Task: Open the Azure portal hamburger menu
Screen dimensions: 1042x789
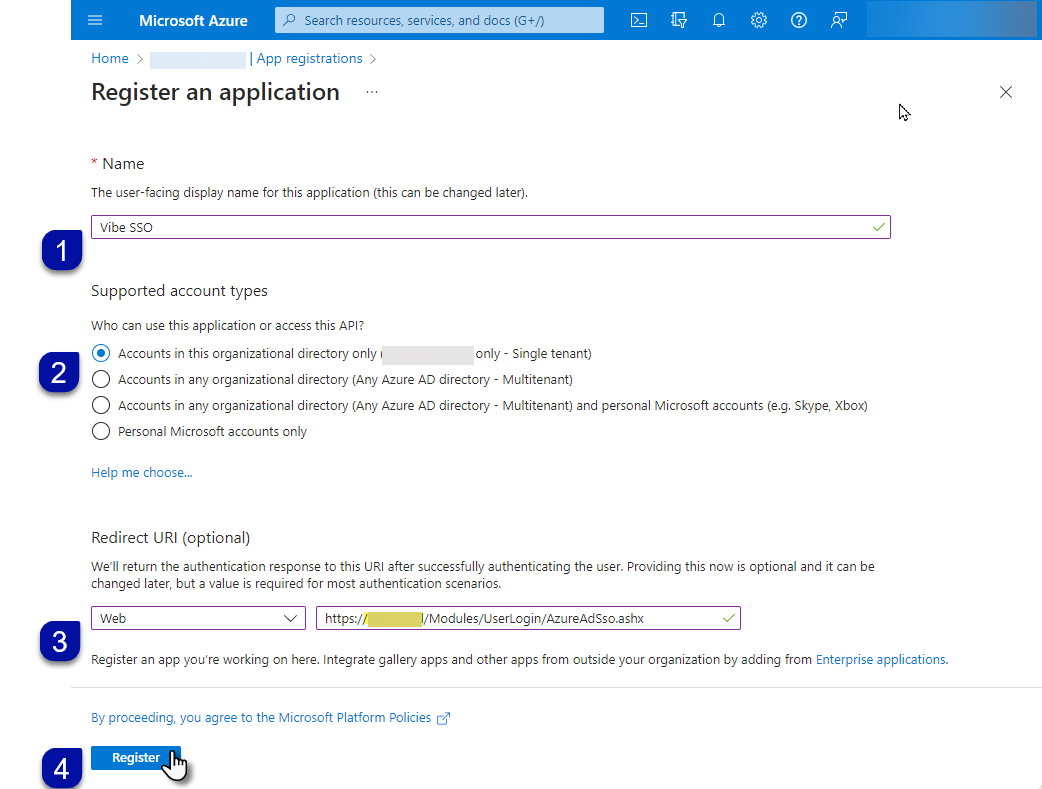Action: point(95,20)
